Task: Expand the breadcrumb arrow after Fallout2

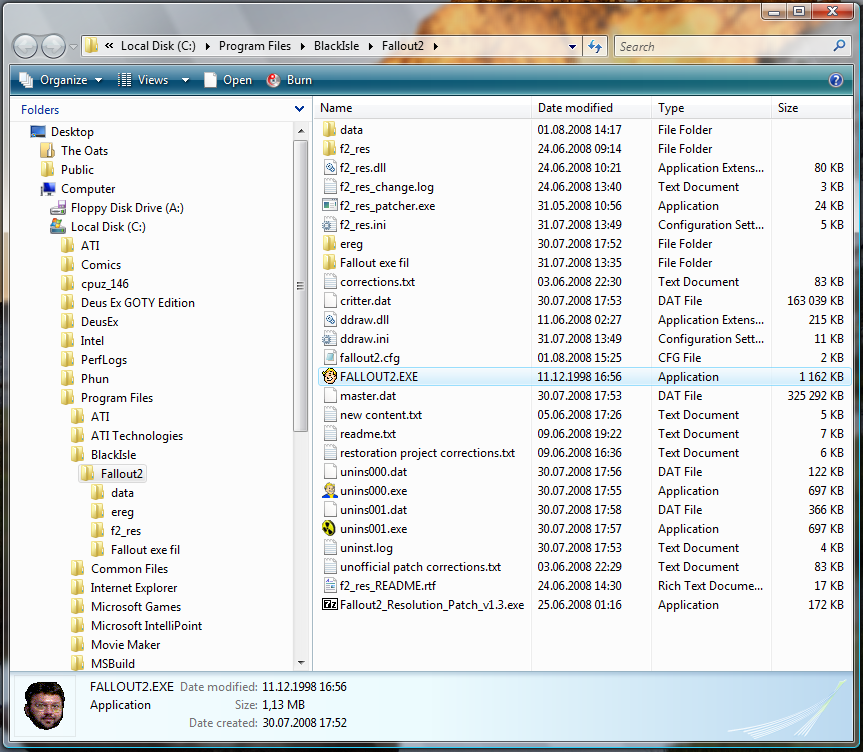Action: (435, 46)
